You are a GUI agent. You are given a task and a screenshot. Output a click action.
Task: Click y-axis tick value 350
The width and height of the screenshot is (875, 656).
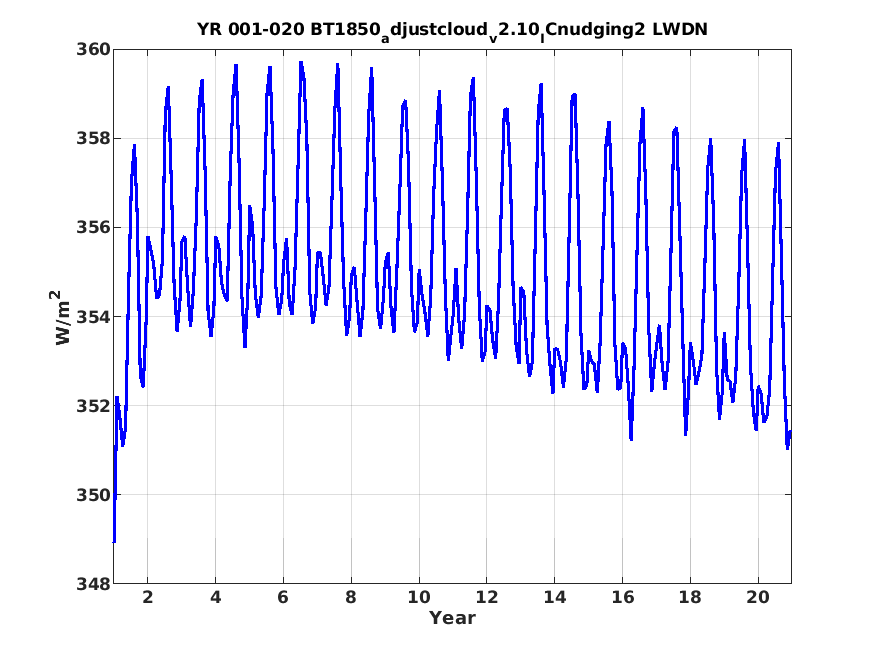point(93,495)
